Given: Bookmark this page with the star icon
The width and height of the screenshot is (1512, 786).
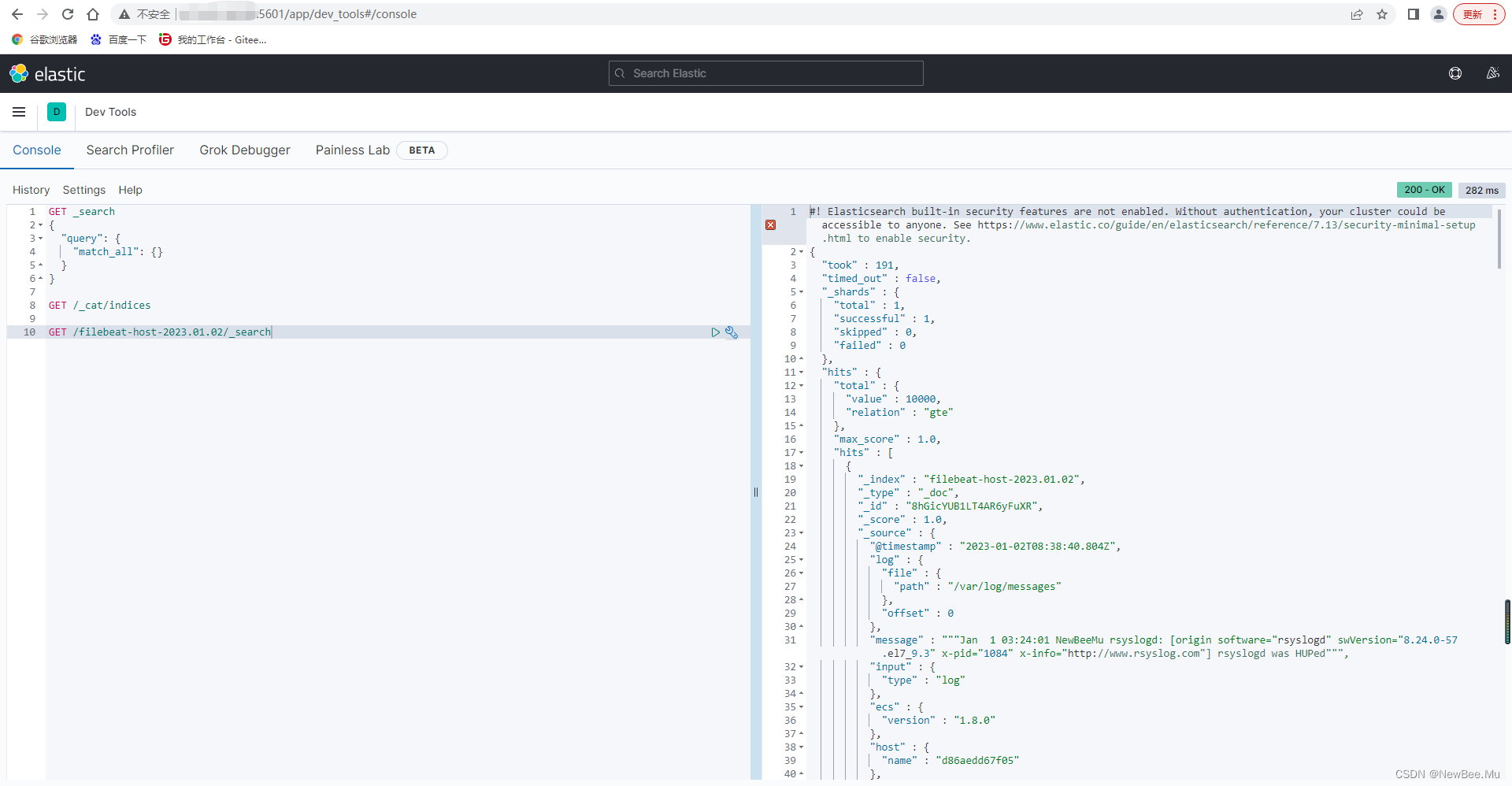Looking at the screenshot, I should point(1382,14).
